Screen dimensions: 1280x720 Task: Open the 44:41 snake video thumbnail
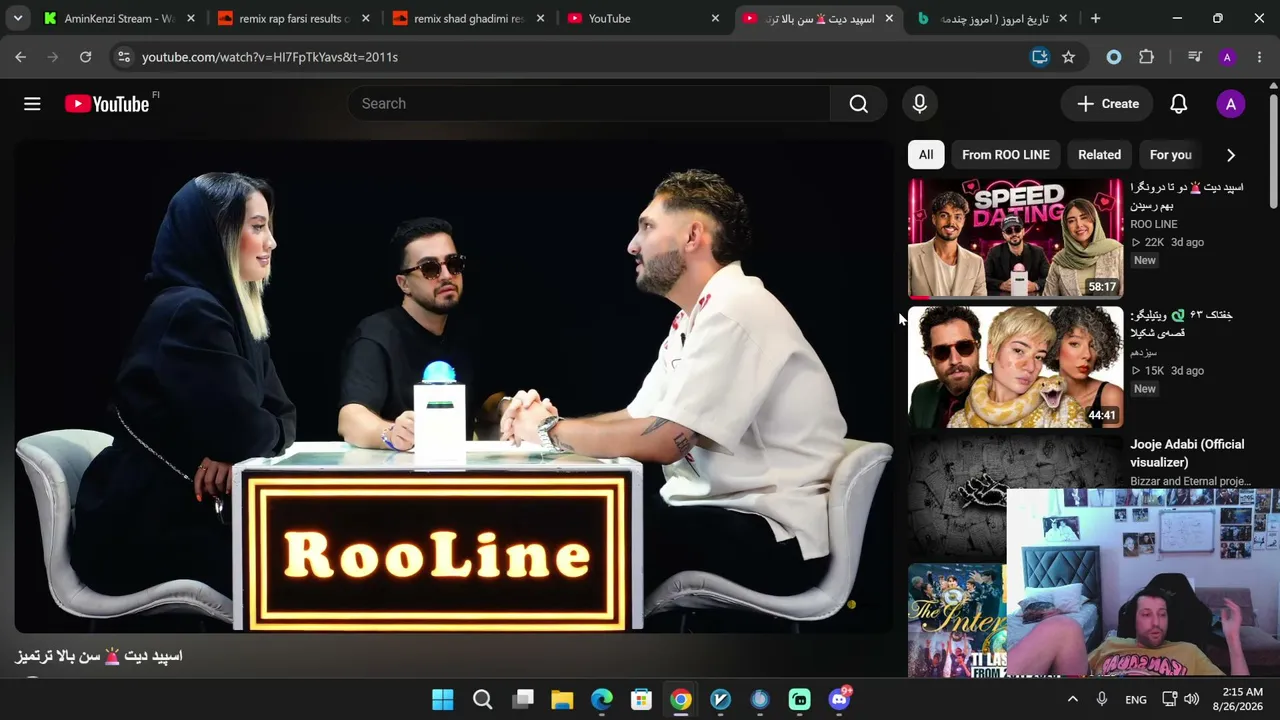1015,367
